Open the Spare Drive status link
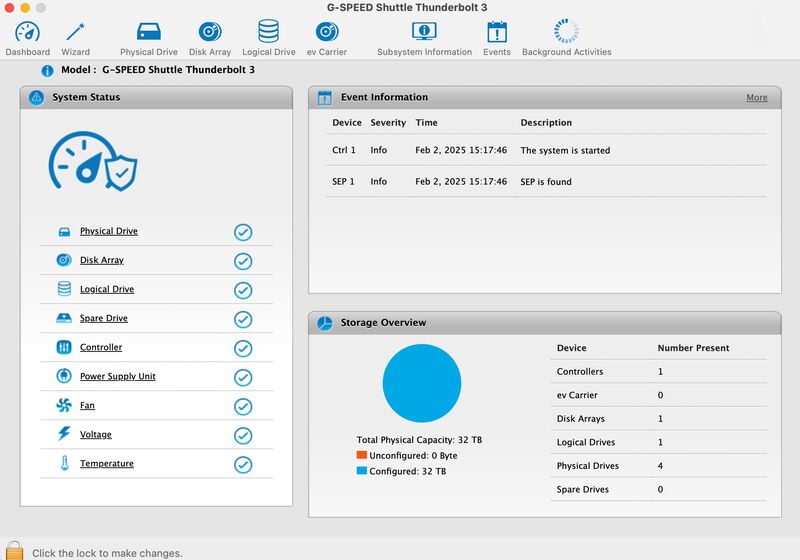 pos(104,319)
